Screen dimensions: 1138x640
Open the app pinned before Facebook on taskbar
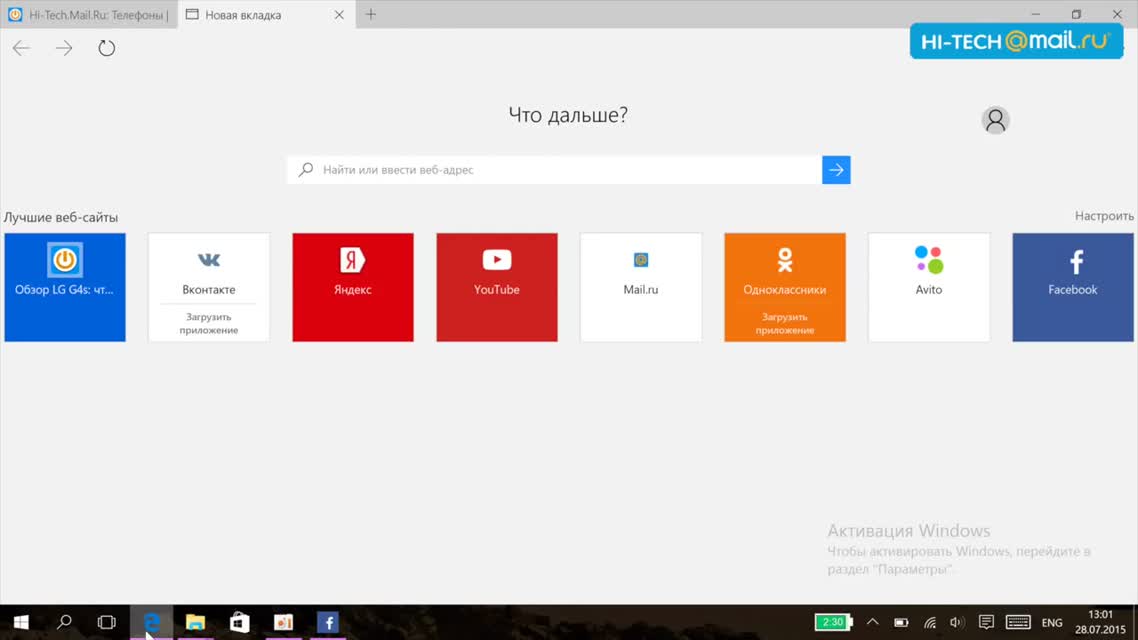284,623
